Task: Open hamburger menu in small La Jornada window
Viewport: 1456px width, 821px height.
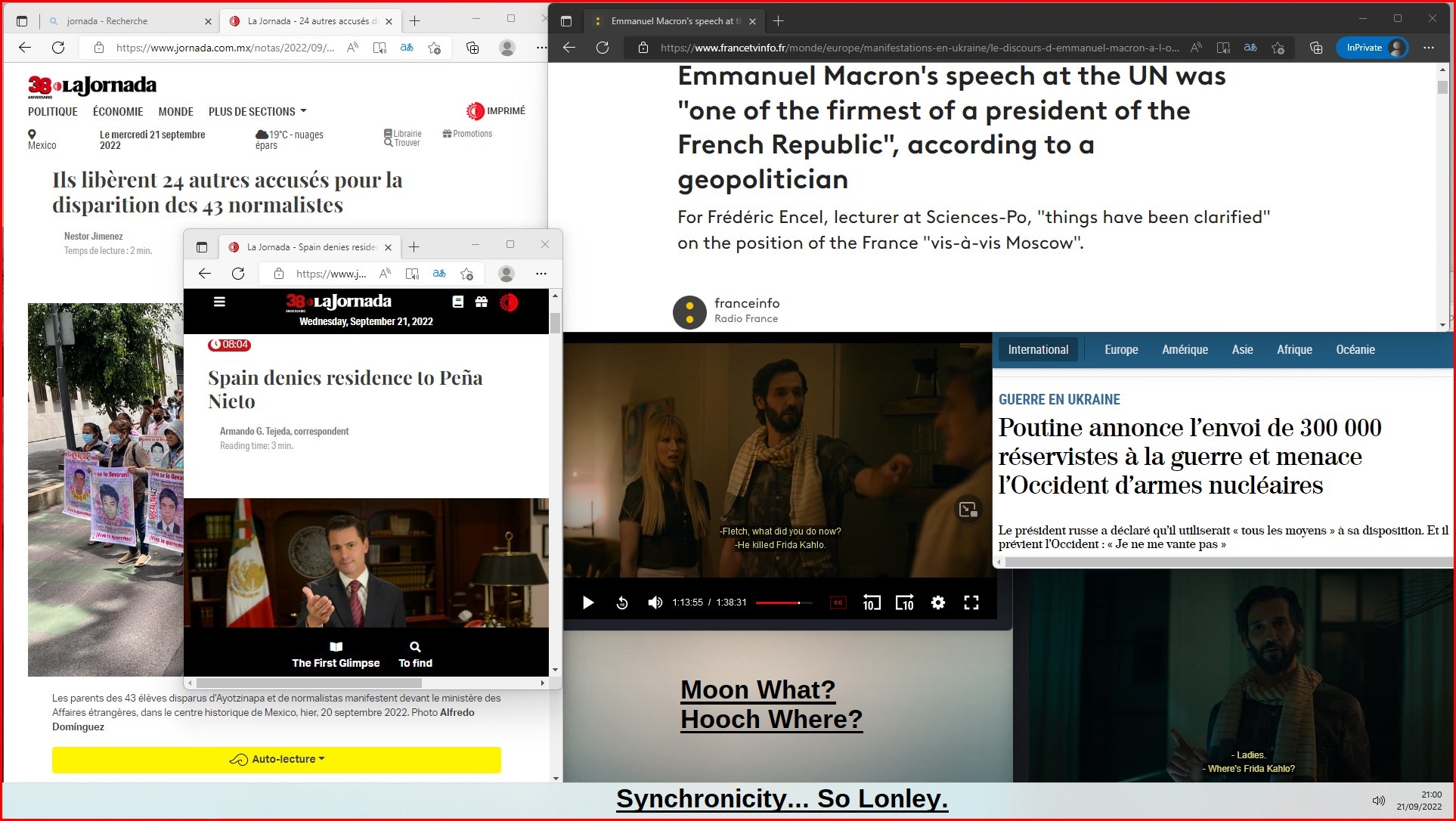Action: click(219, 302)
